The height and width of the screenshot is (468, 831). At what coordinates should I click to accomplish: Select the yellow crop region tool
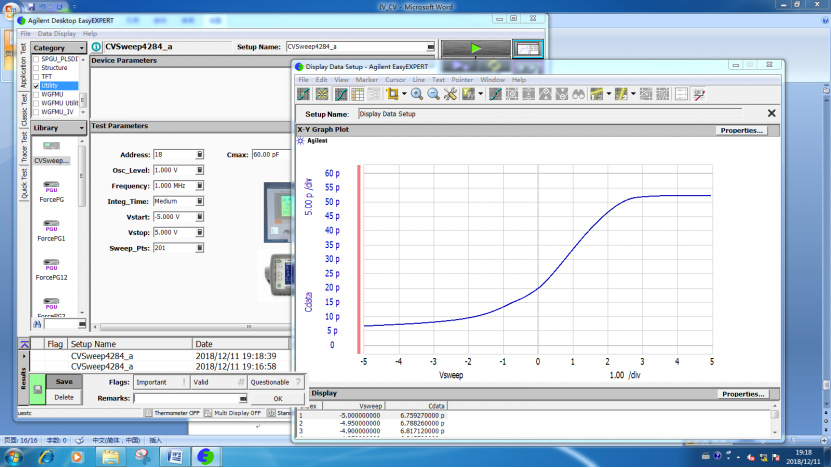tap(392, 94)
